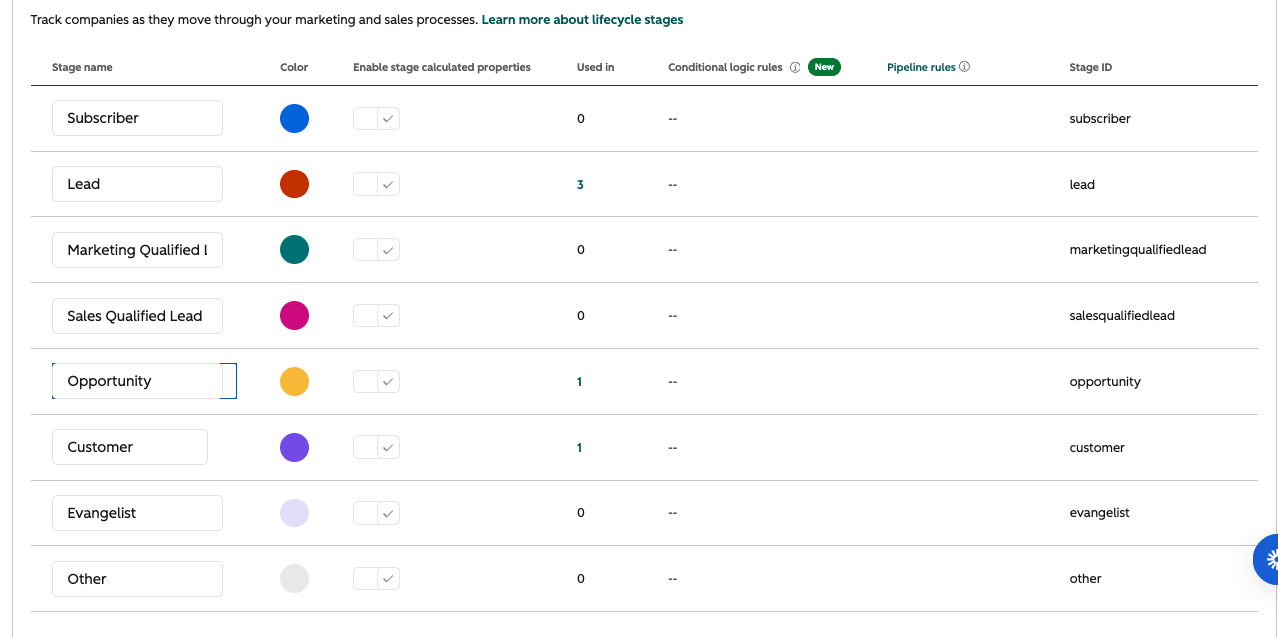Toggle calculated properties for Subscriber stage

point(376,119)
